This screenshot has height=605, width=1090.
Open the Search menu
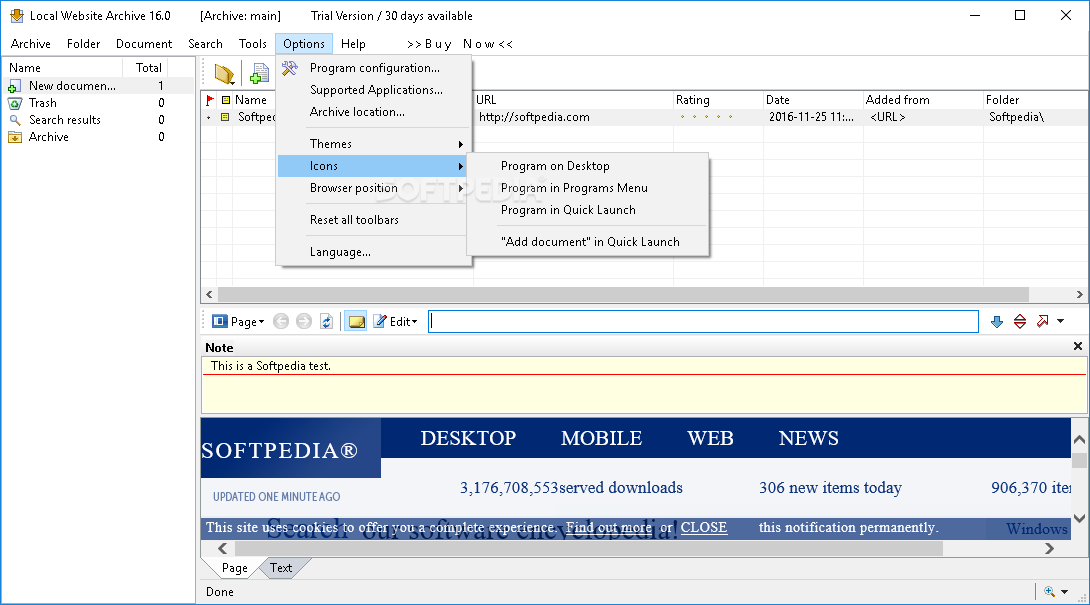[x=205, y=44]
